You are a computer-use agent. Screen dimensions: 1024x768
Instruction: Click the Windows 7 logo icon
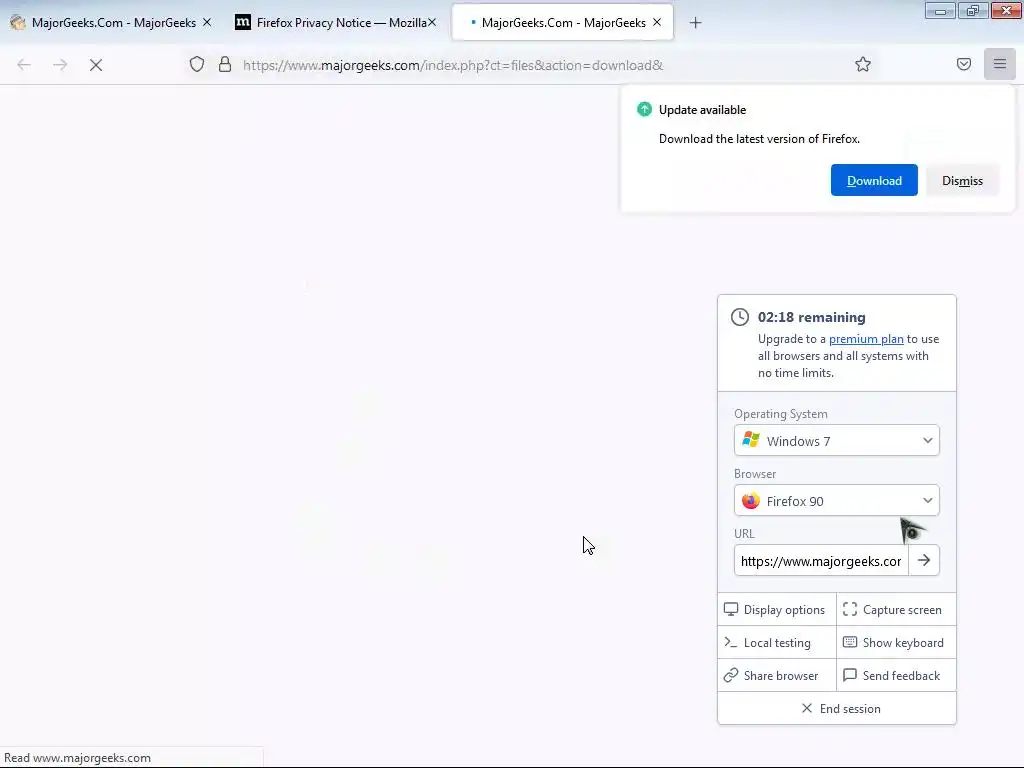click(751, 440)
